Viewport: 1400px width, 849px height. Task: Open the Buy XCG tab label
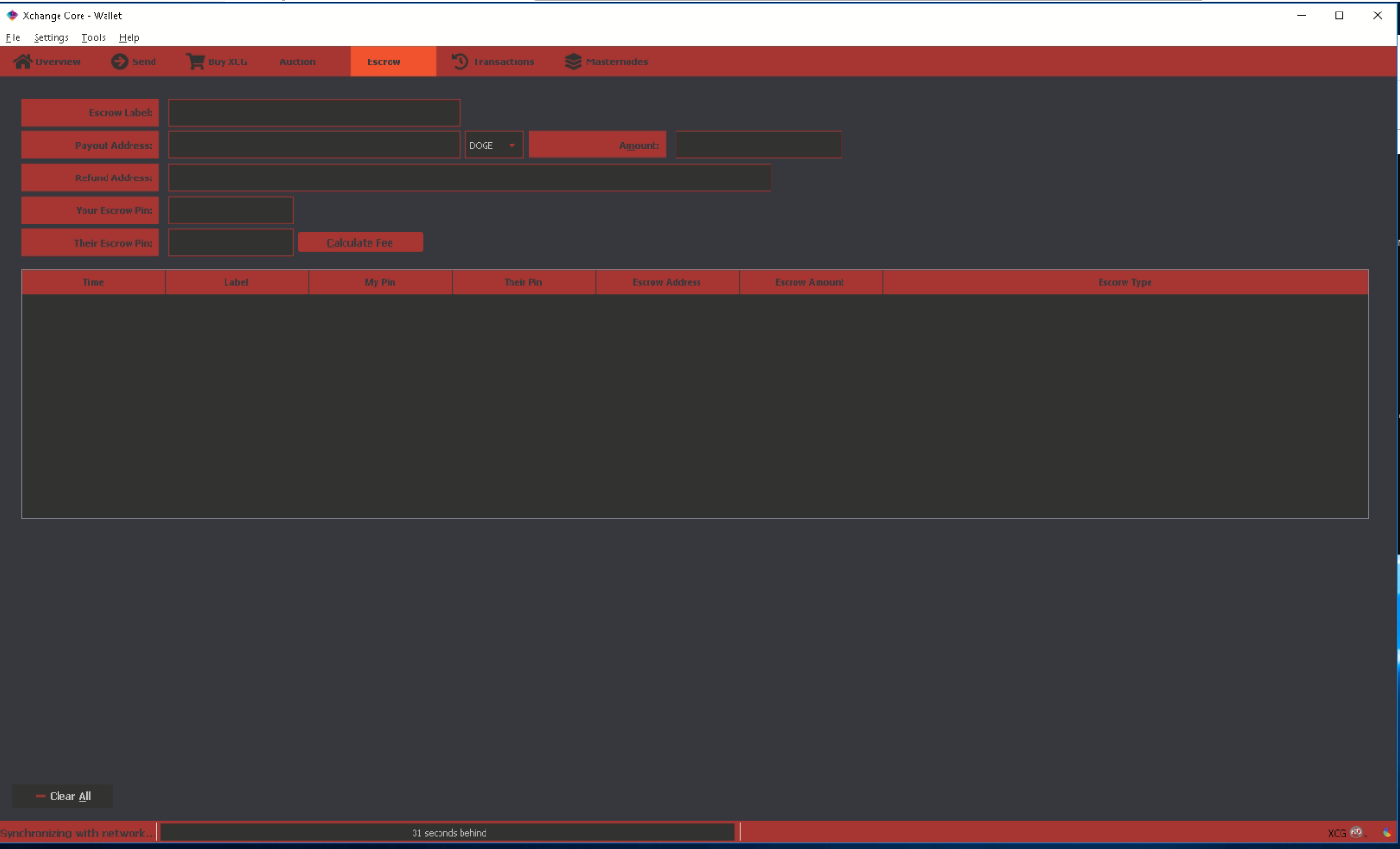pos(227,61)
